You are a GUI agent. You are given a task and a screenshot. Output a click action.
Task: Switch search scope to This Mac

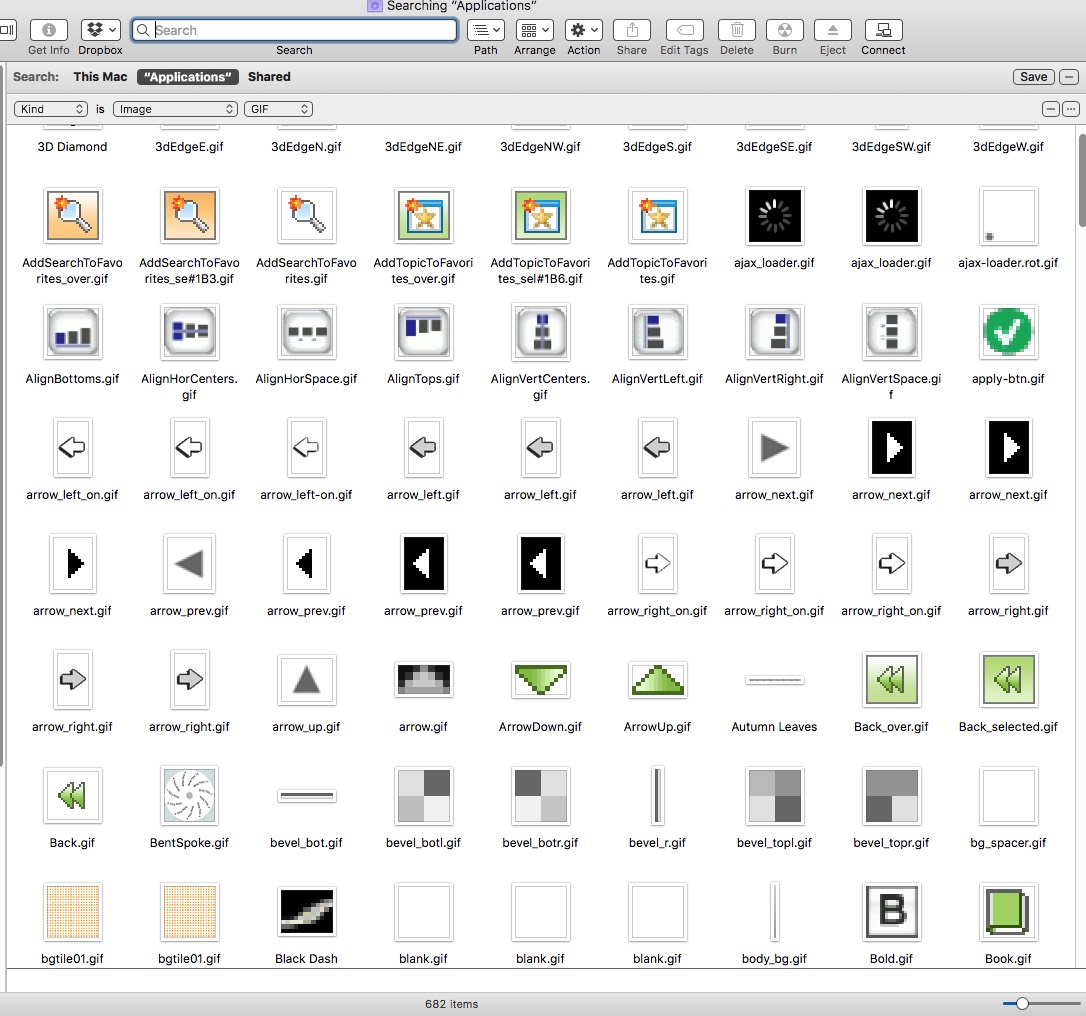tap(99, 77)
